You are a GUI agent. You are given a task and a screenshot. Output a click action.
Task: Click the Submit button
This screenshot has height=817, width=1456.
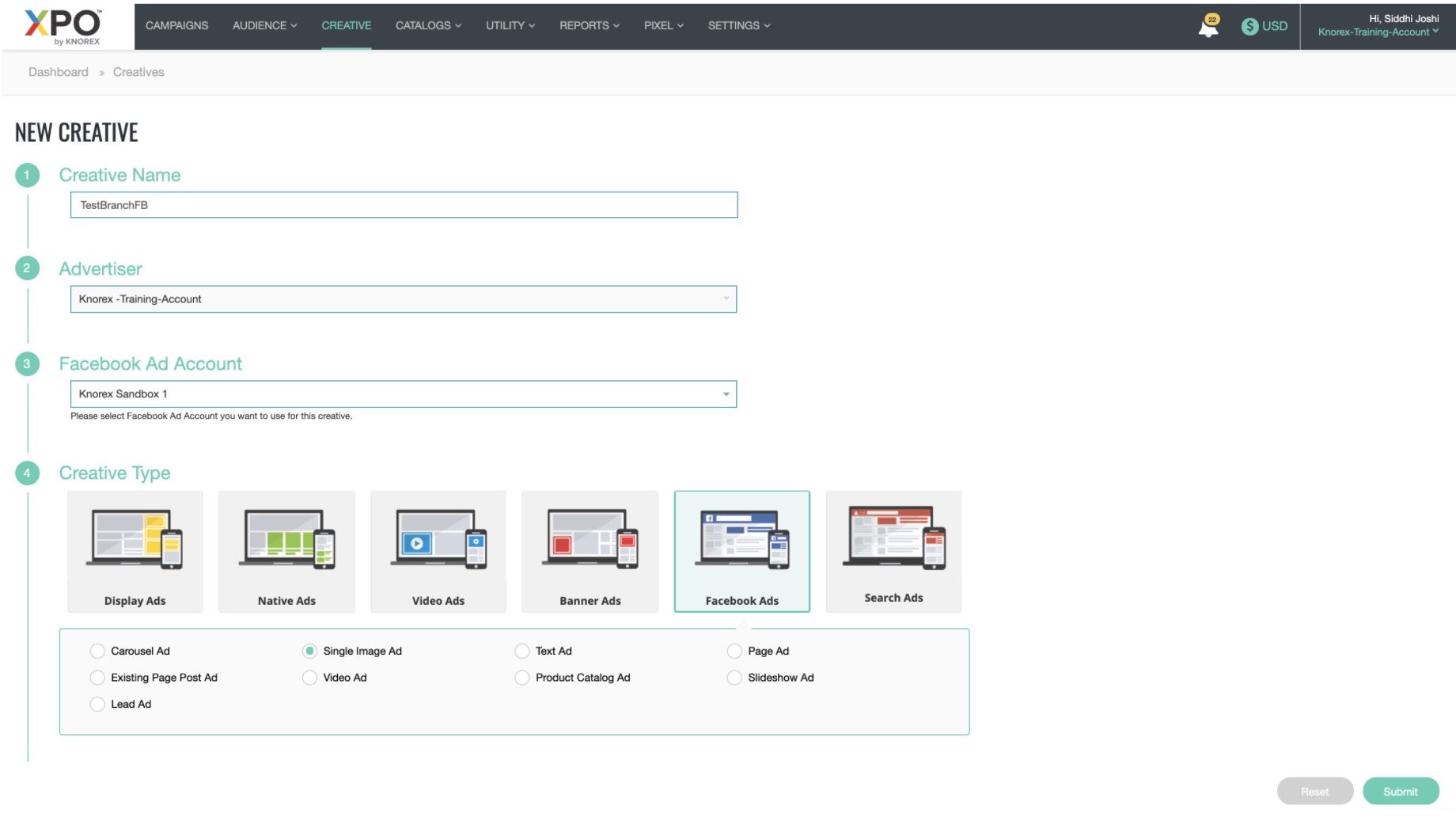pos(1401,792)
